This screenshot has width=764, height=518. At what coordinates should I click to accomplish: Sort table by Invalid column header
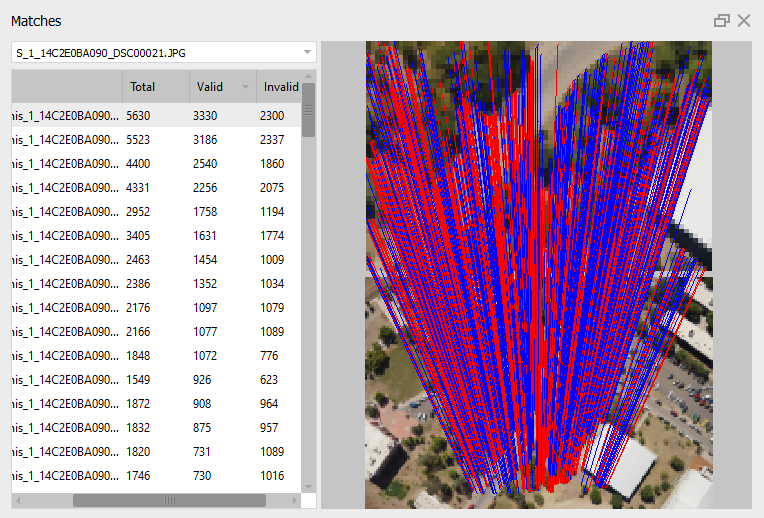tap(280, 87)
